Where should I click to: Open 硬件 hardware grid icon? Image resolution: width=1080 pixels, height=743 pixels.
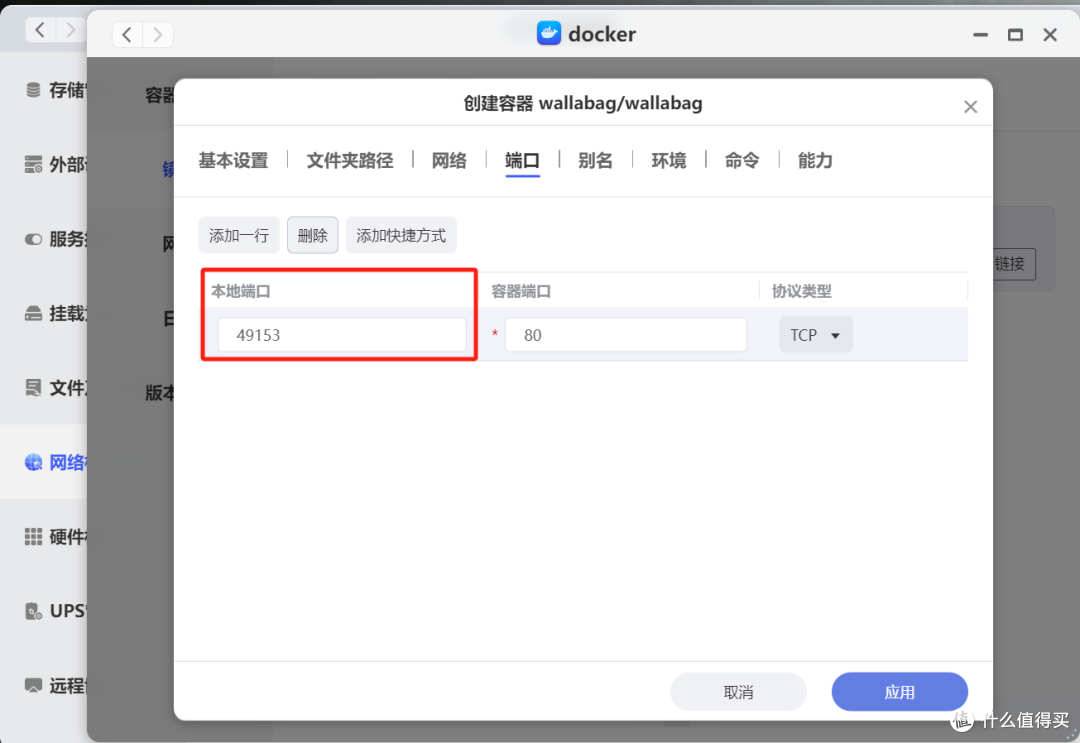(33, 536)
